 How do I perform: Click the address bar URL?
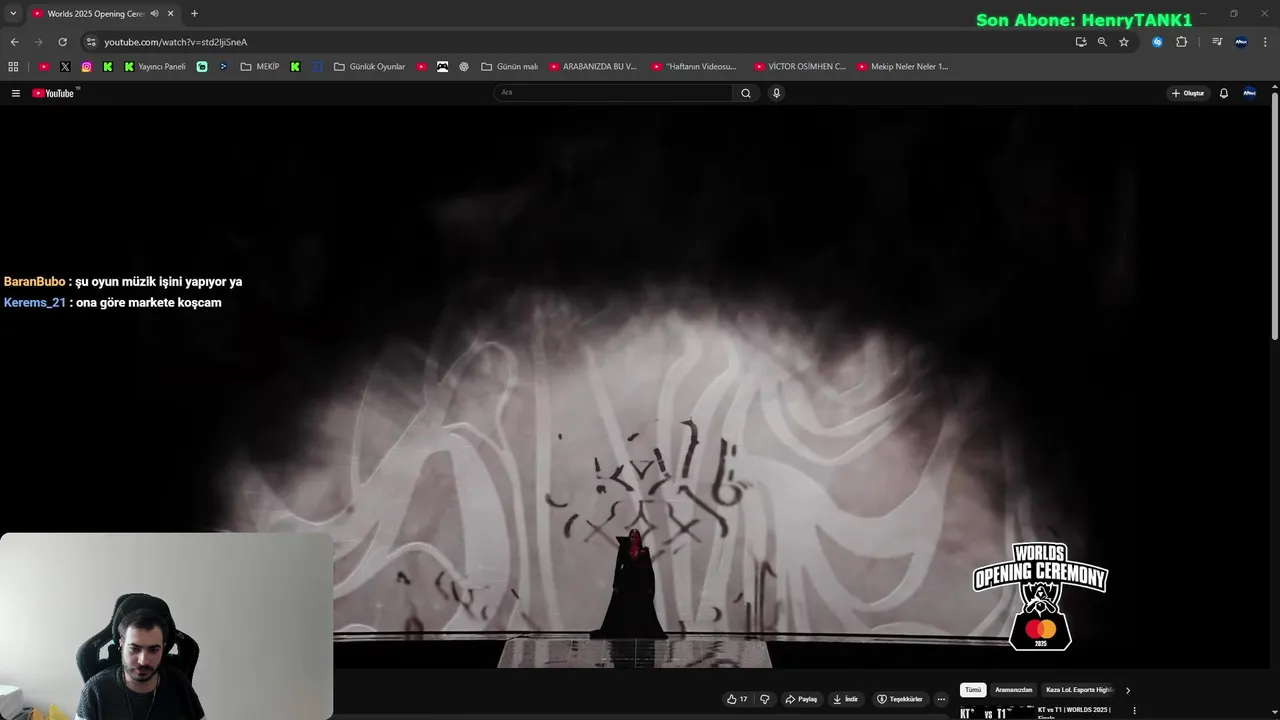click(176, 42)
